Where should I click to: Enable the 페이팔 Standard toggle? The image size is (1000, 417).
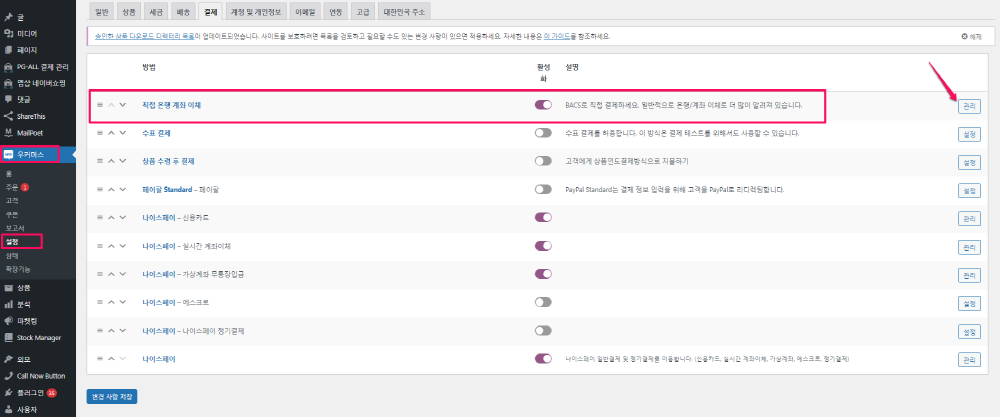543,189
